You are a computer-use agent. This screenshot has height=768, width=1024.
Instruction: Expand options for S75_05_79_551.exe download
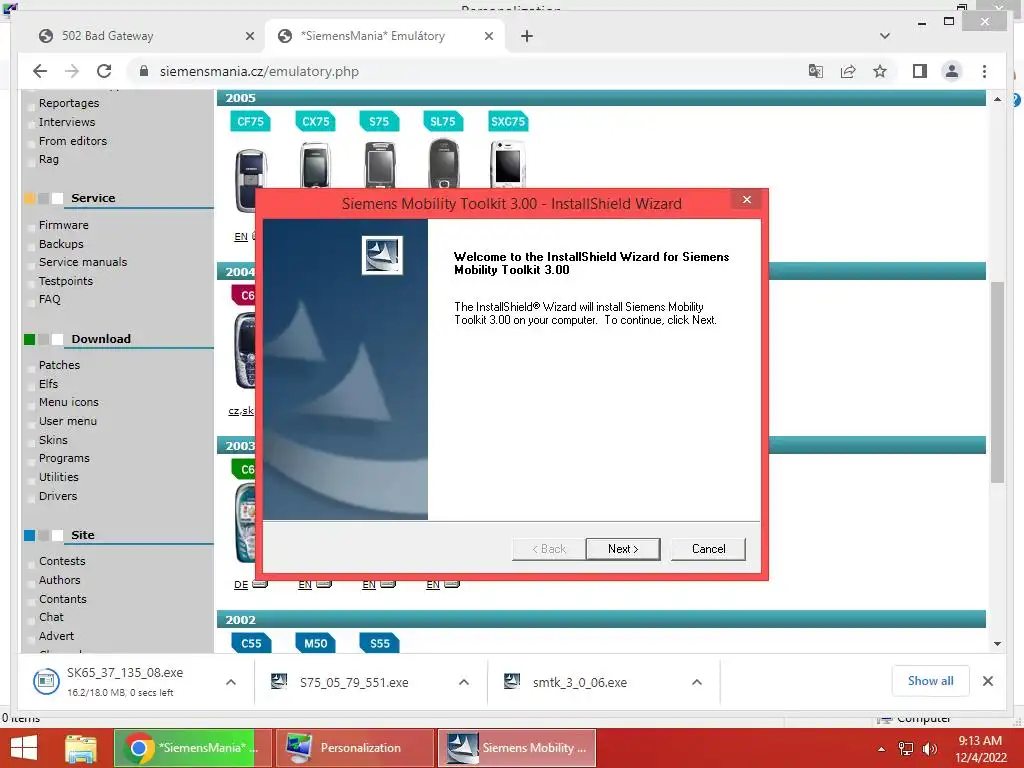(x=464, y=682)
